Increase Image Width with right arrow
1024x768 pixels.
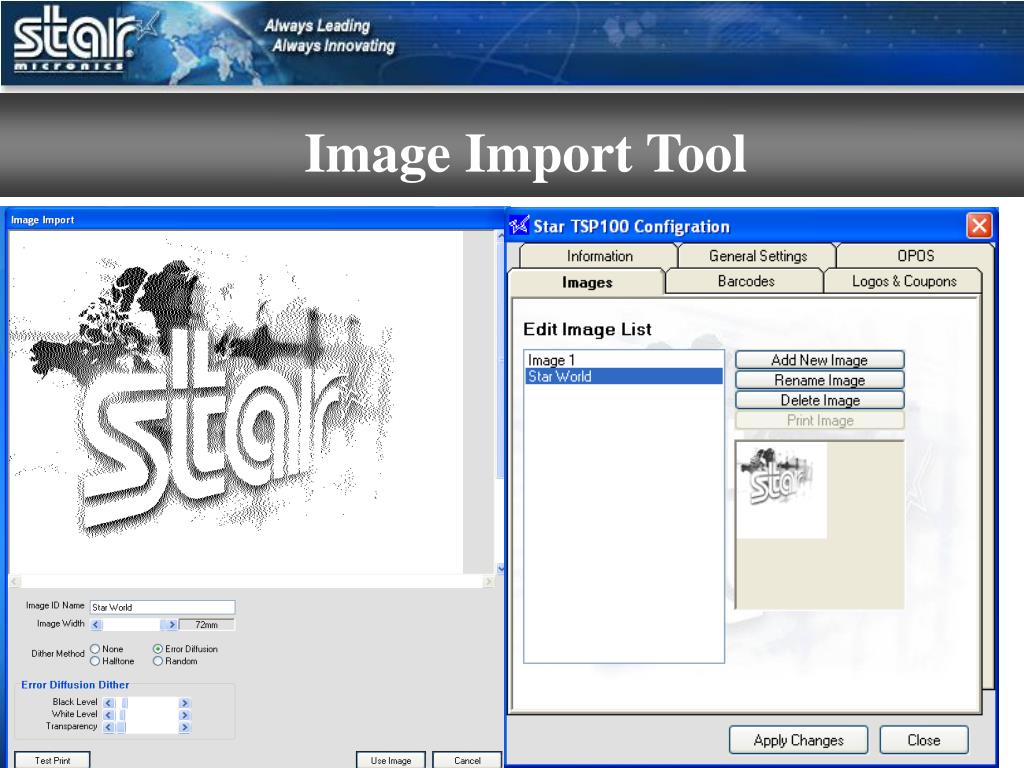(x=170, y=624)
